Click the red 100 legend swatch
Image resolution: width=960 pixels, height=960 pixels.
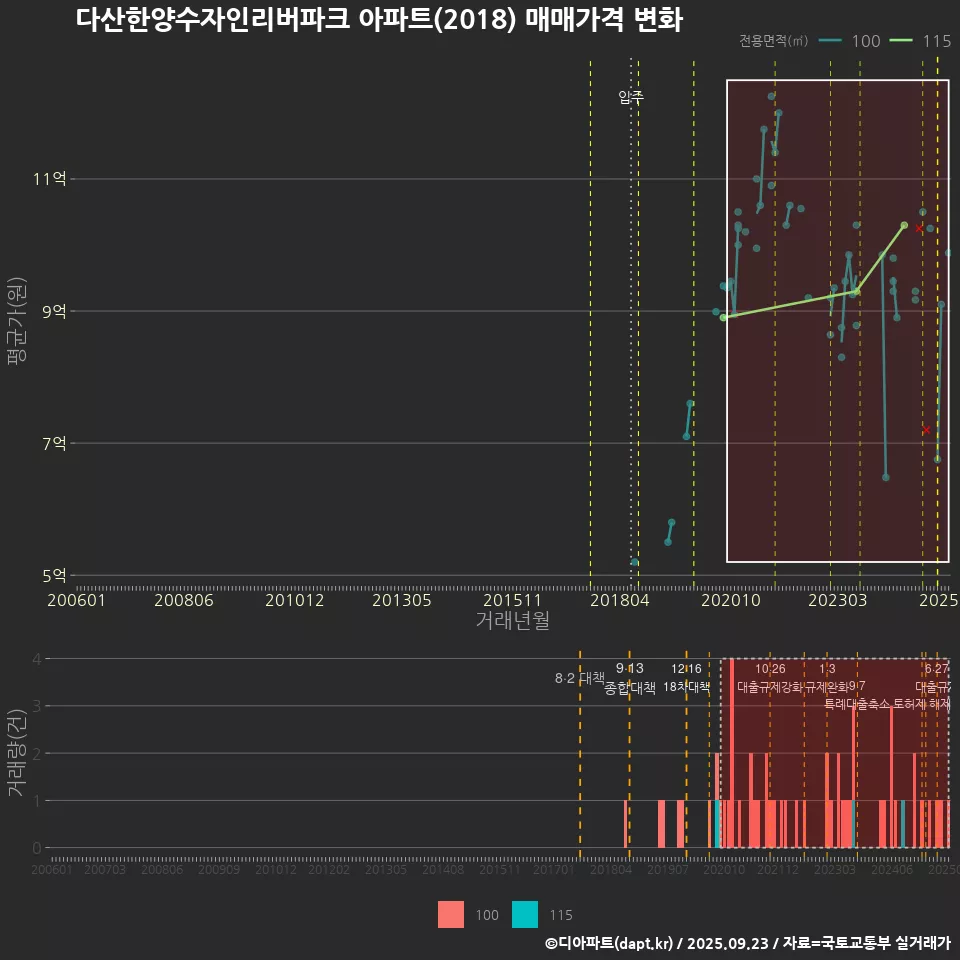(450, 914)
